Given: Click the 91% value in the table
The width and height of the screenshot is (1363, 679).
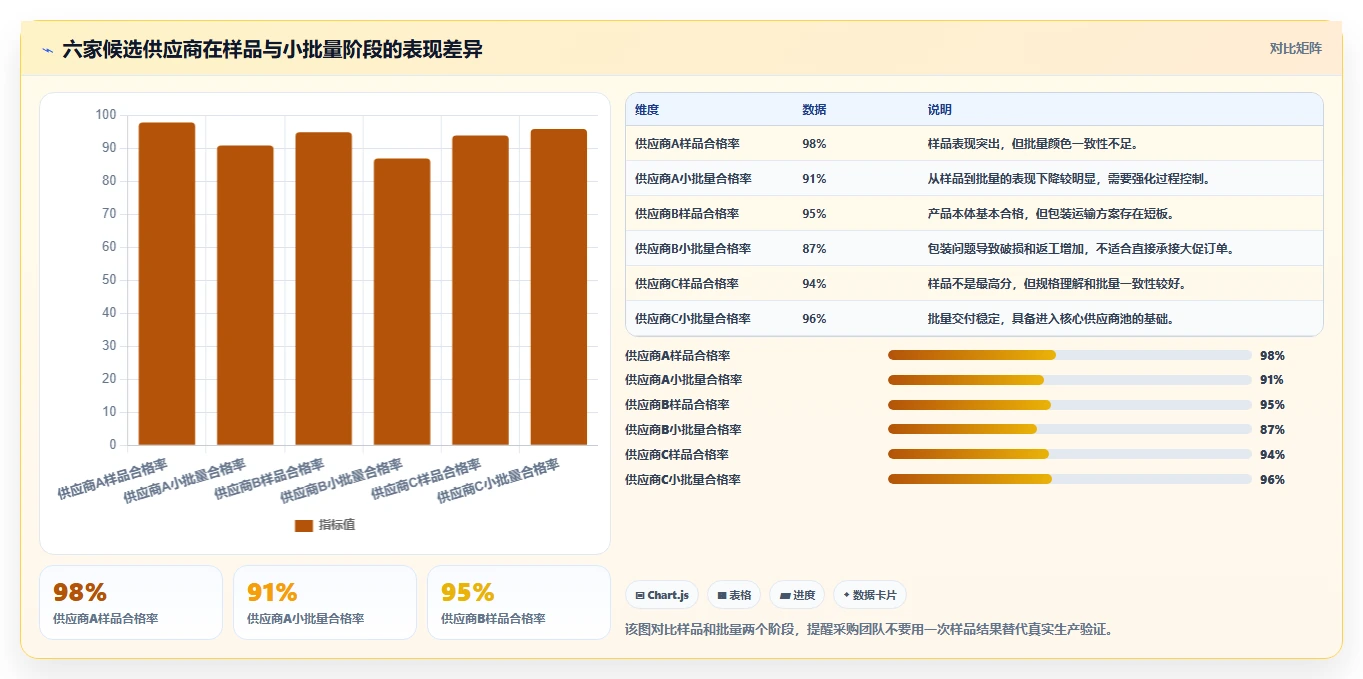Looking at the screenshot, I should pyautogui.click(x=814, y=179).
